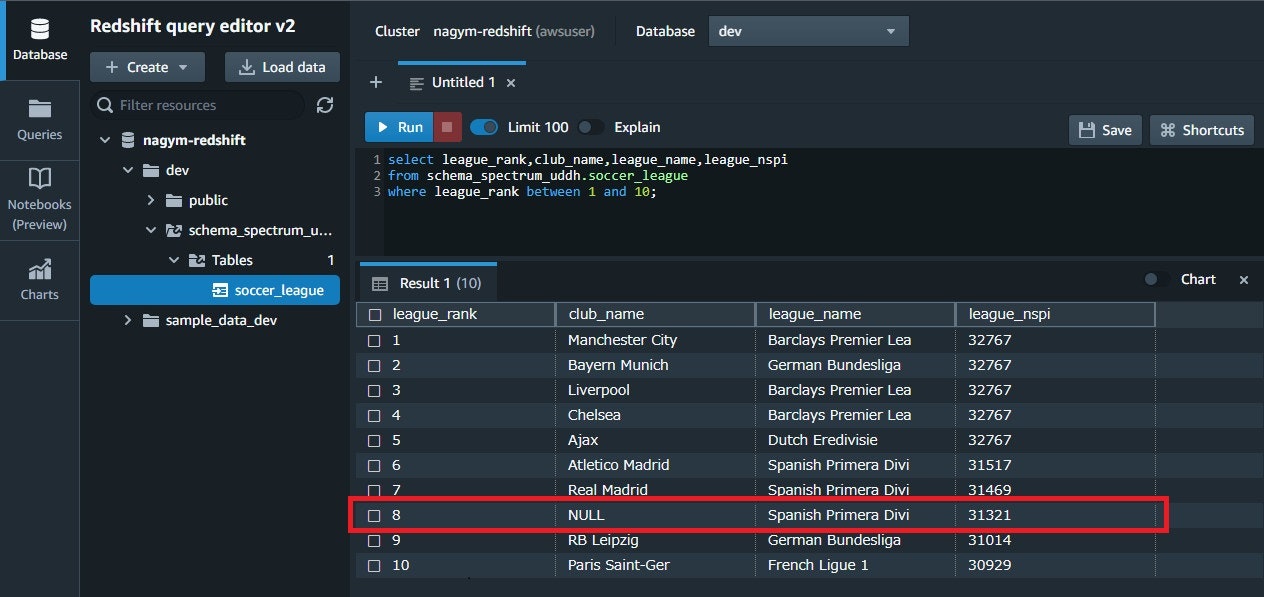Image resolution: width=1264 pixels, height=597 pixels.
Task: Check the row for Chelsea
Action: pyautogui.click(x=374, y=415)
